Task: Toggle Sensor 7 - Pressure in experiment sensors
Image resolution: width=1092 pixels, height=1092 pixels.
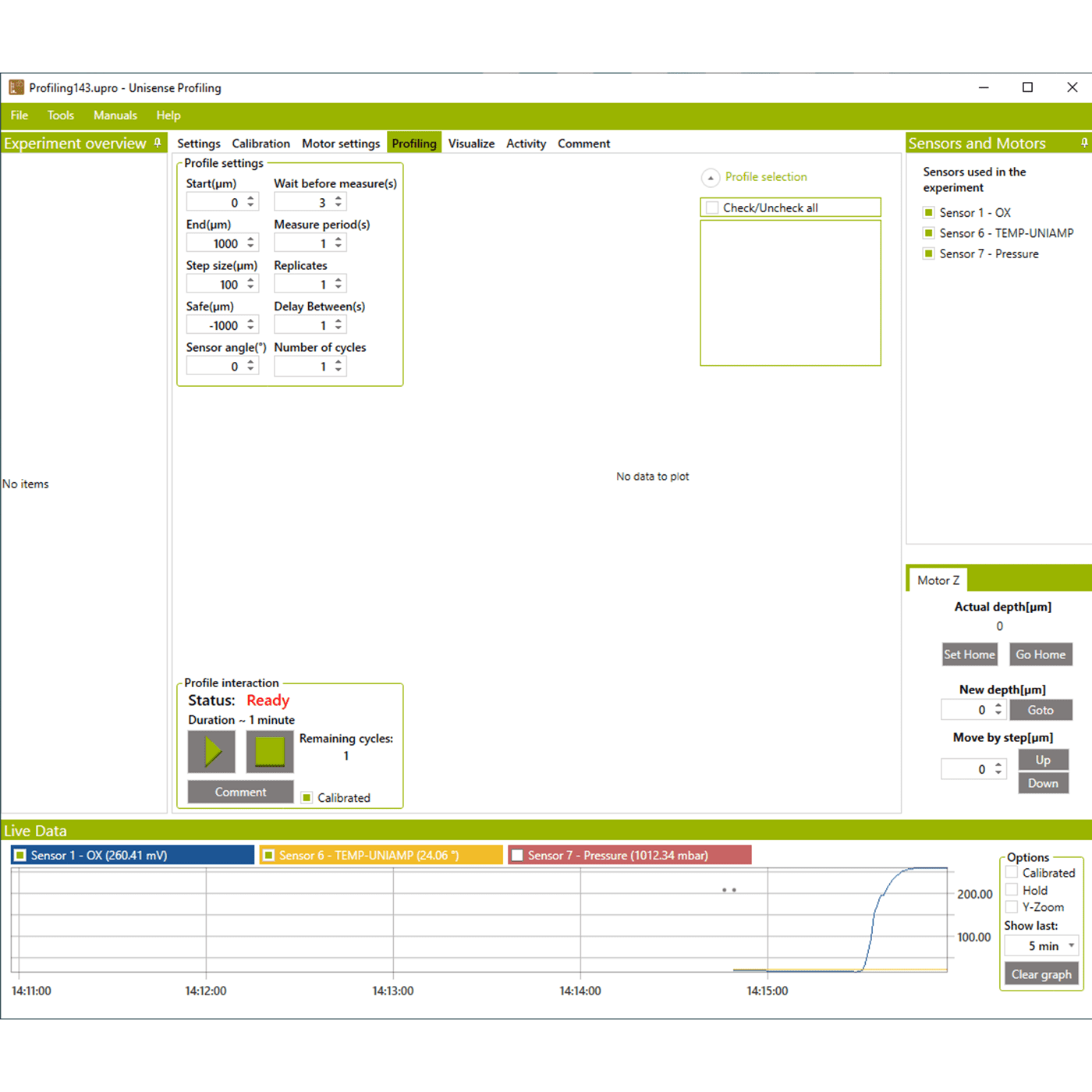Action: [x=929, y=253]
